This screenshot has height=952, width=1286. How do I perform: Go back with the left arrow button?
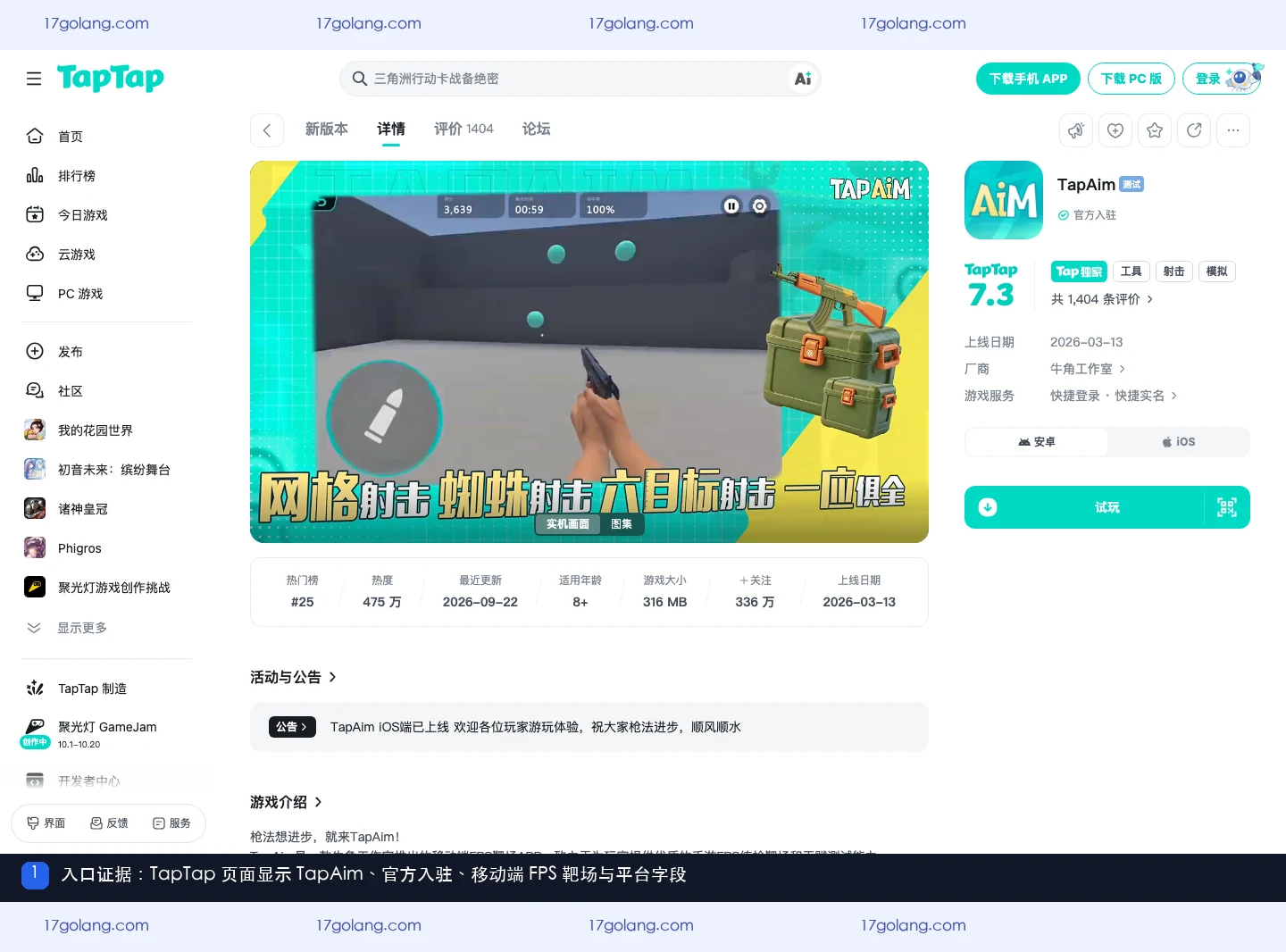tap(267, 130)
